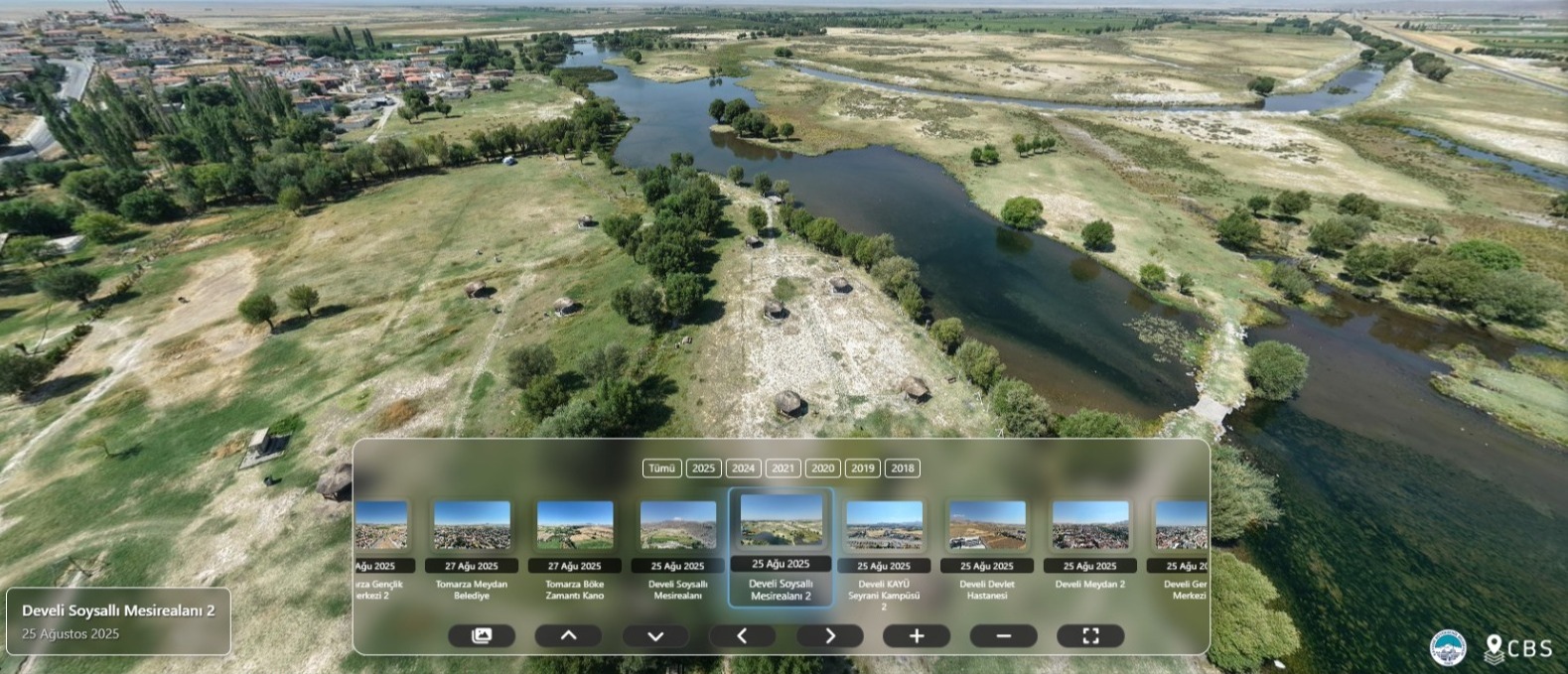Open Develi KAYÜ Seyrani Kampüsü 2 thumbnail

884,525
